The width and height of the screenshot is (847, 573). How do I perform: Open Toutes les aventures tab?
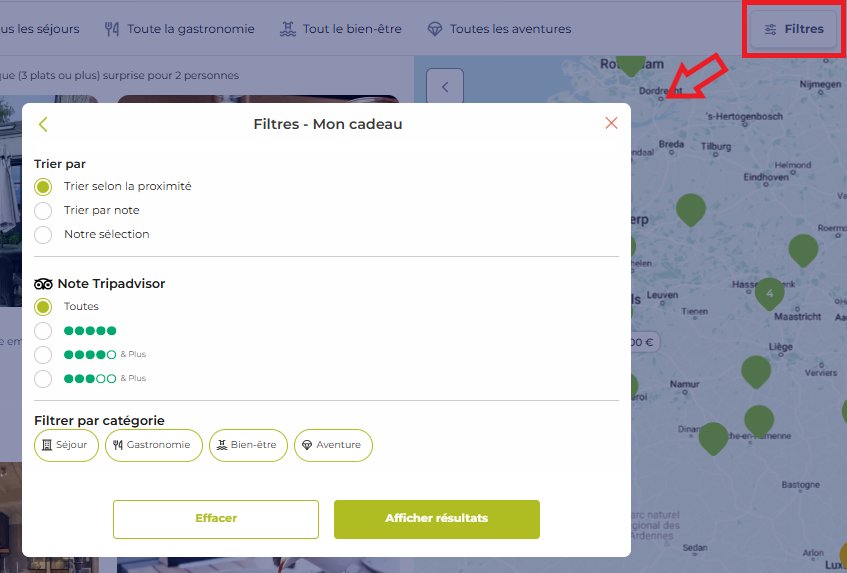(x=499, y=29)
